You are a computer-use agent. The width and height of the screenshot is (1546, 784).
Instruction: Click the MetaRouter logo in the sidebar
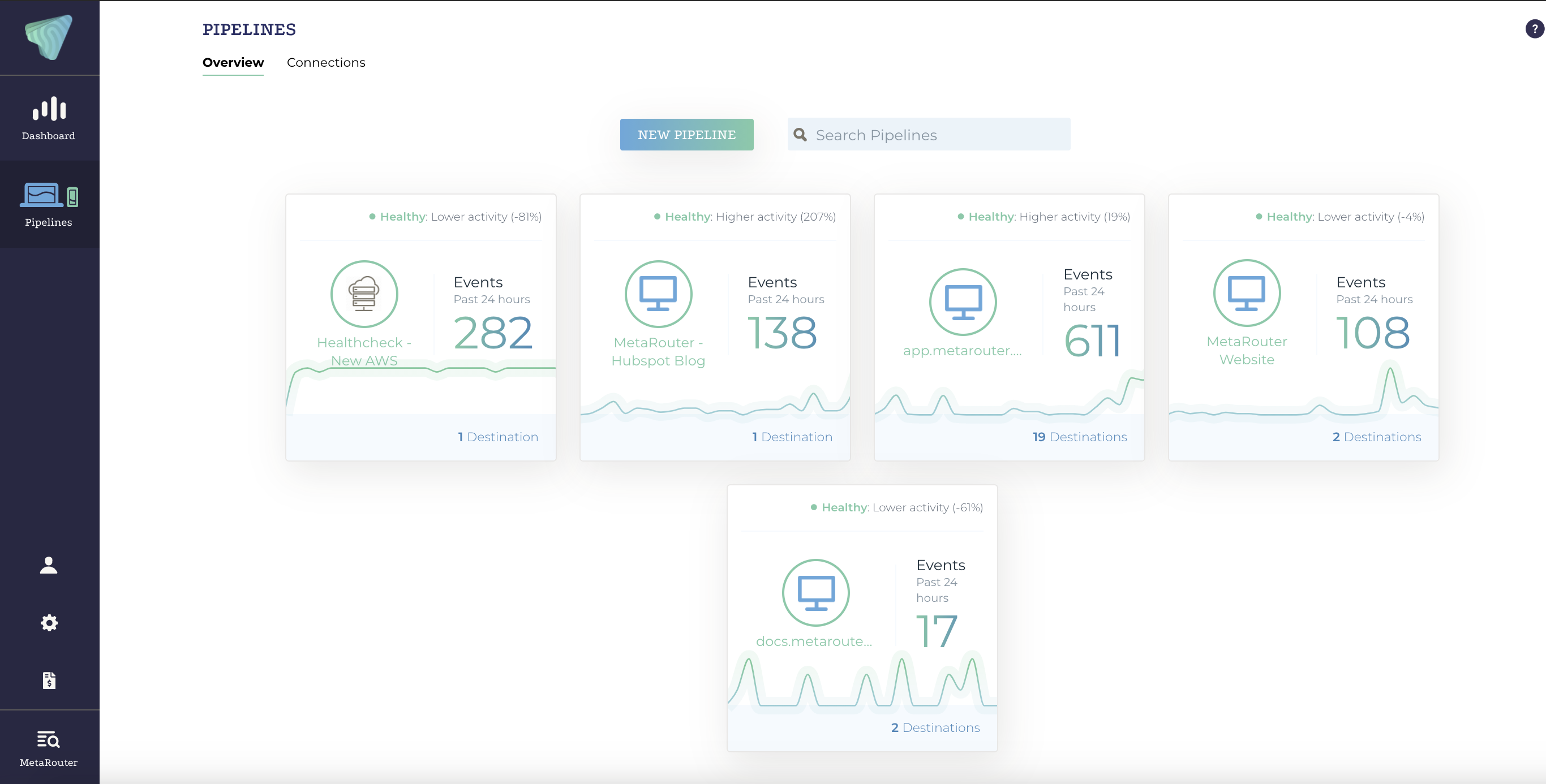[x=49, y=37]
